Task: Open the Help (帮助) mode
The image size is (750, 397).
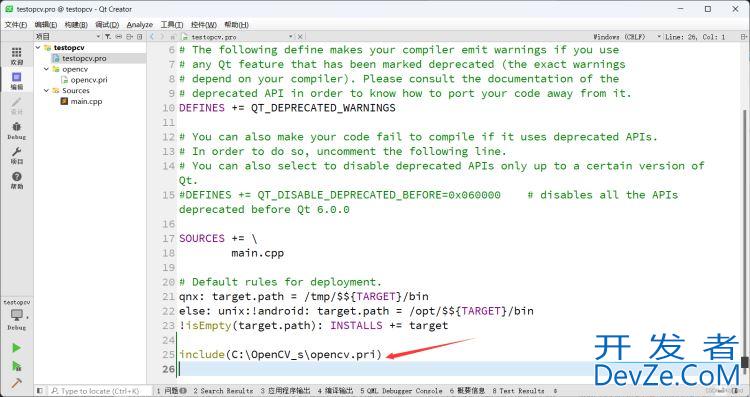Action: [x=16, y=180]
